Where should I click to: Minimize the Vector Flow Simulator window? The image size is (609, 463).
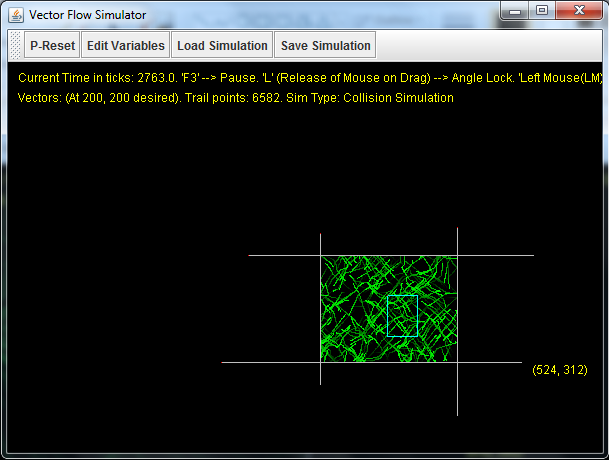tap(515, 10)
